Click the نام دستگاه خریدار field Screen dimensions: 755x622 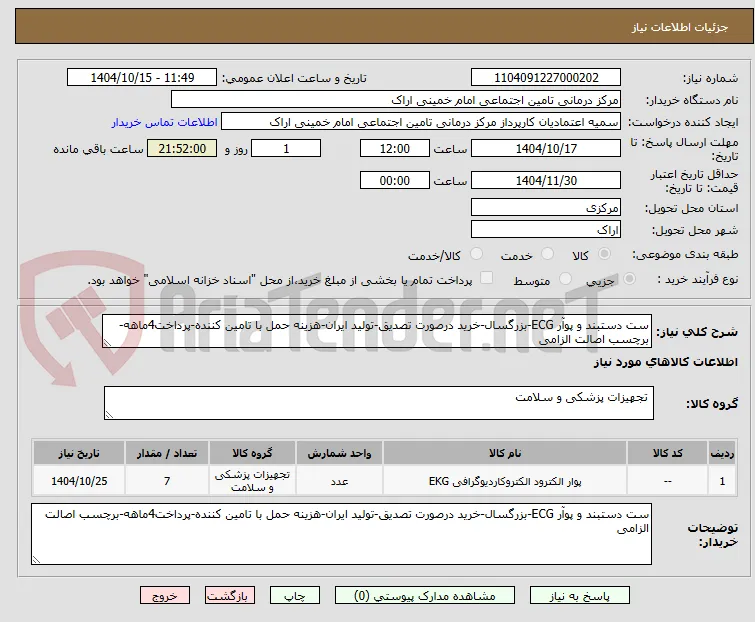point(396,100)
